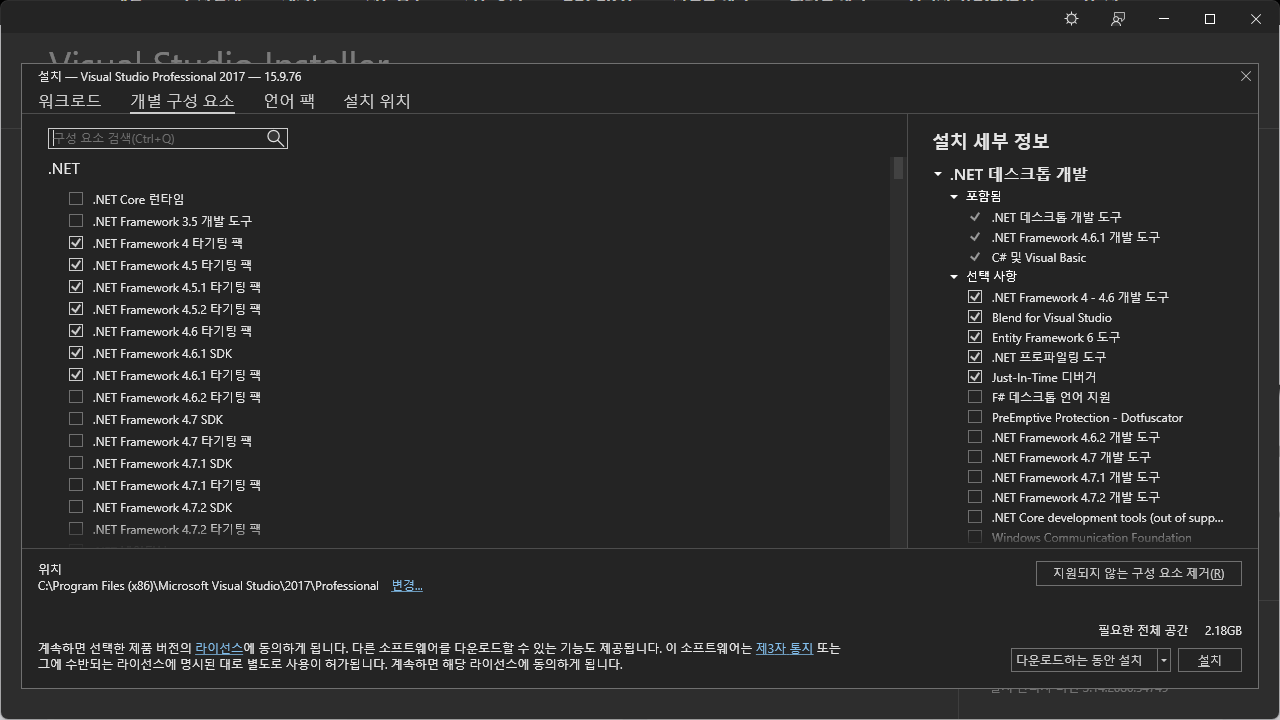Viewport: 1280px width, 720px height.
Task: Check PreEmptive Protection - Dotfuscator option
Action: pos(975,417)
